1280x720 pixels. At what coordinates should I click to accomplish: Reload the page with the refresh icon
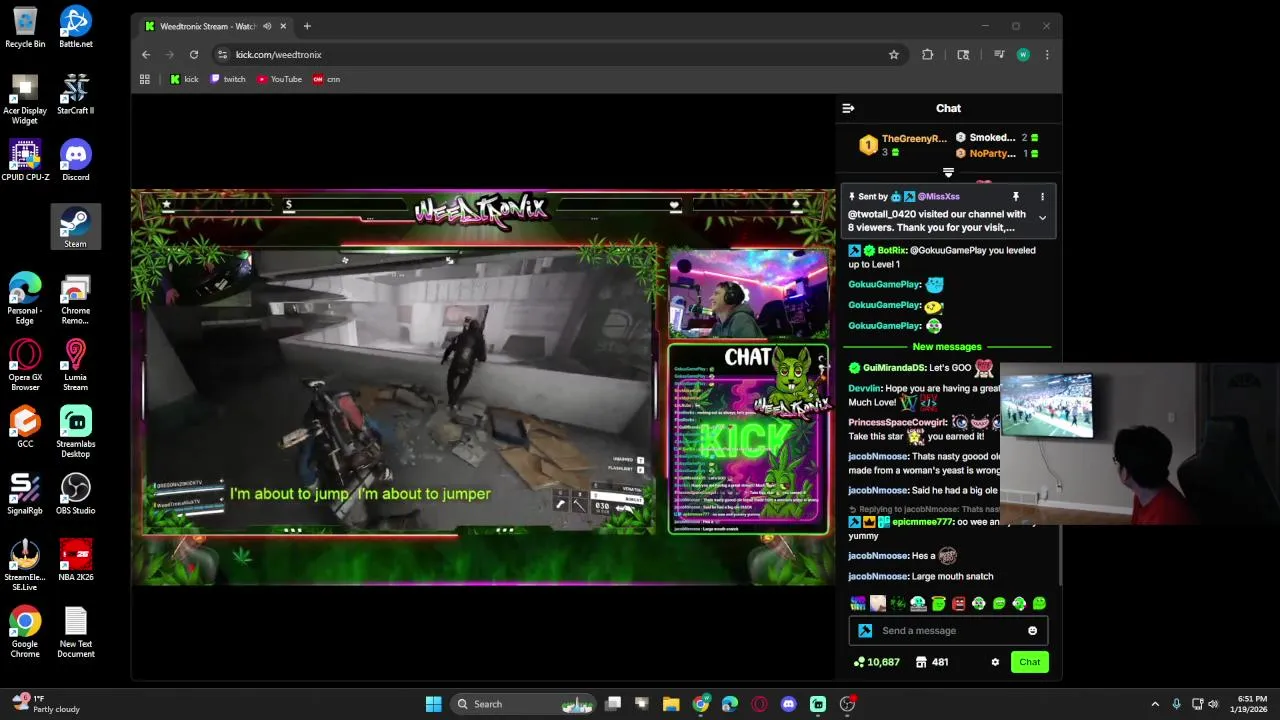click(194, 55)
